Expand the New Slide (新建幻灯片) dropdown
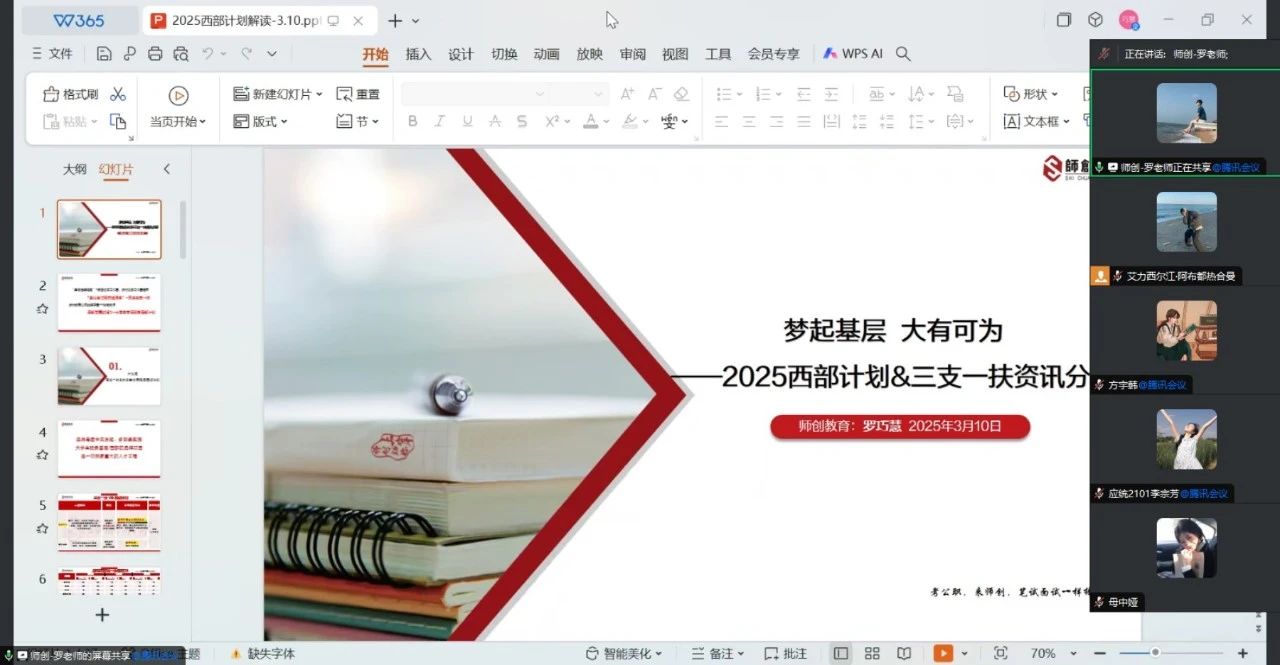The height and width of the screenshot is (665, 1280). tap(319, 94)
